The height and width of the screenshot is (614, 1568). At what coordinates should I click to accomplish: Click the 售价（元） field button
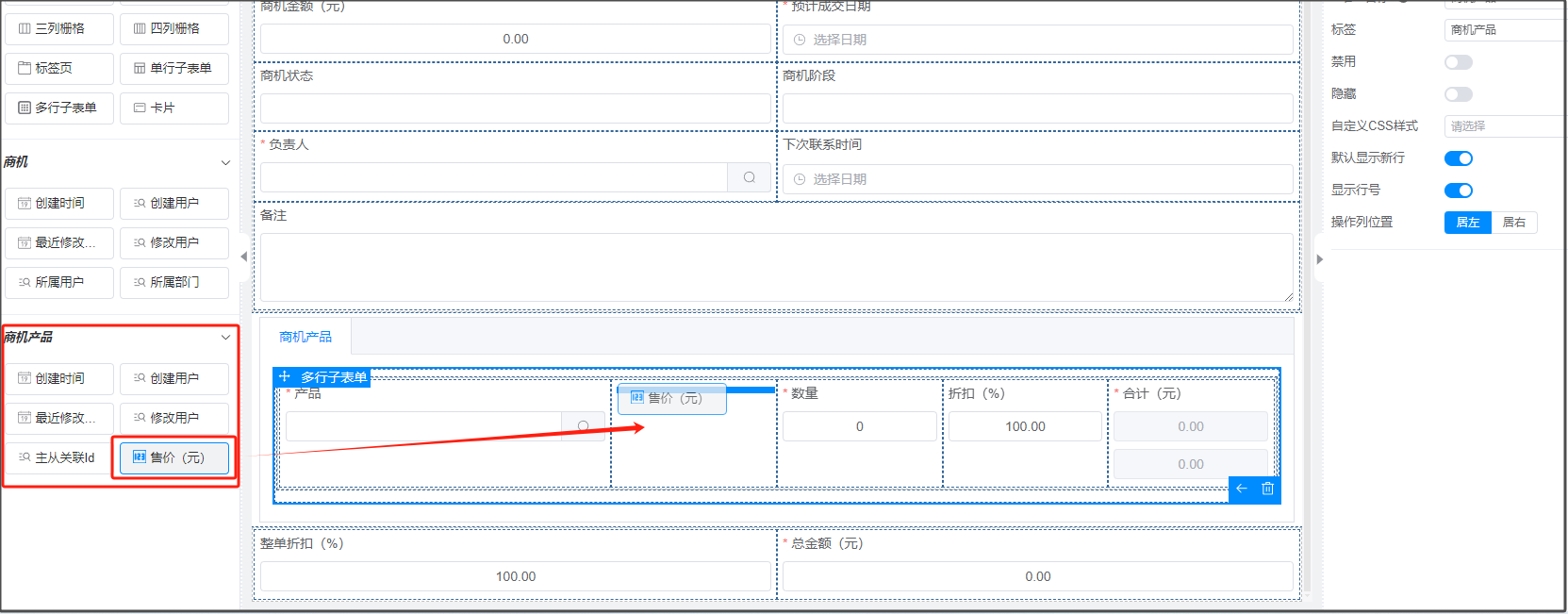pyautogui.click(x=174, y=457)
